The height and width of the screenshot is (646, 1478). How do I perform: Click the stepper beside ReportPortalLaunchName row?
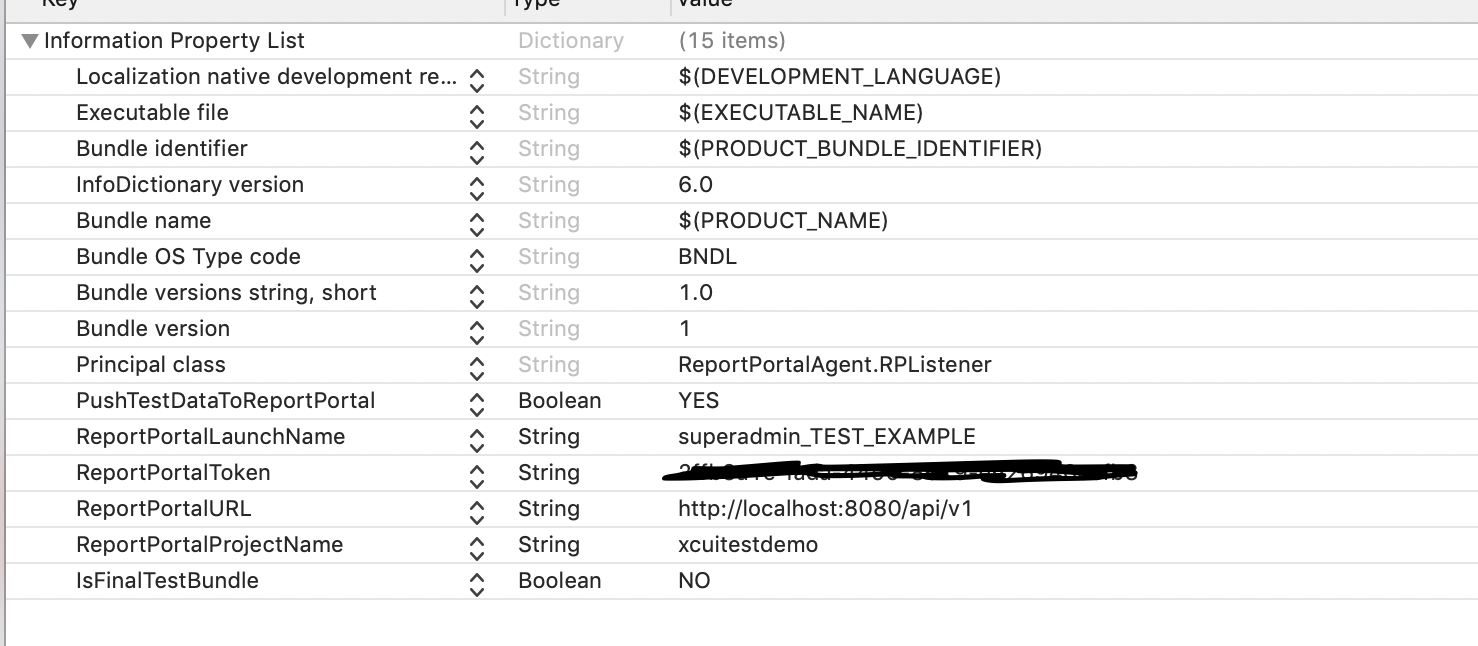(478, 436)
